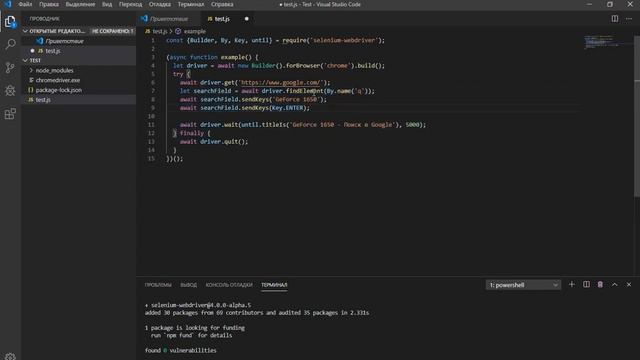Screen dimensions: 640x360
Task: Open the Search view in activity bar
Action: 10,44
